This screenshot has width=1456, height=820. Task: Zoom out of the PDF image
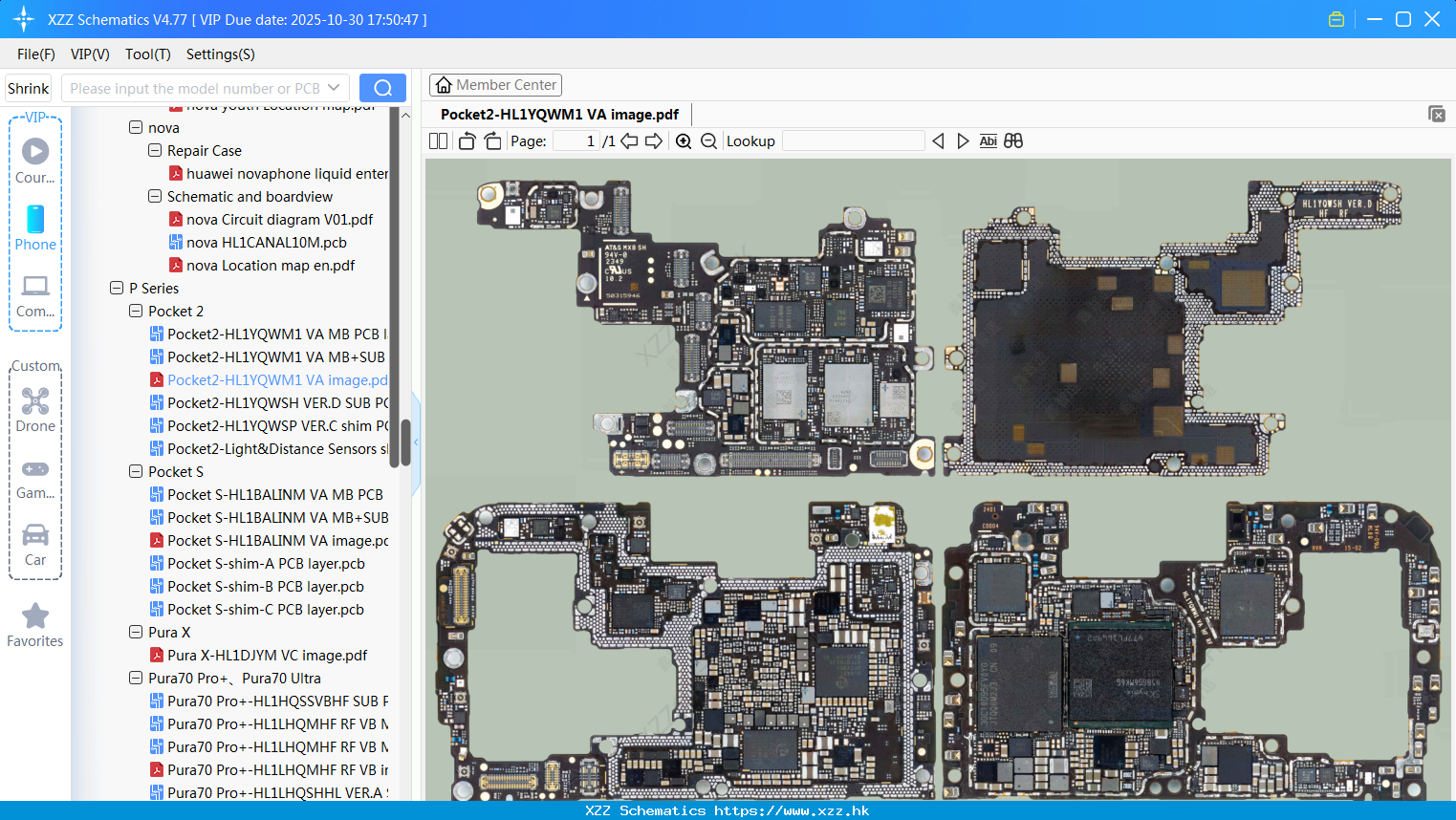point(708,140)
